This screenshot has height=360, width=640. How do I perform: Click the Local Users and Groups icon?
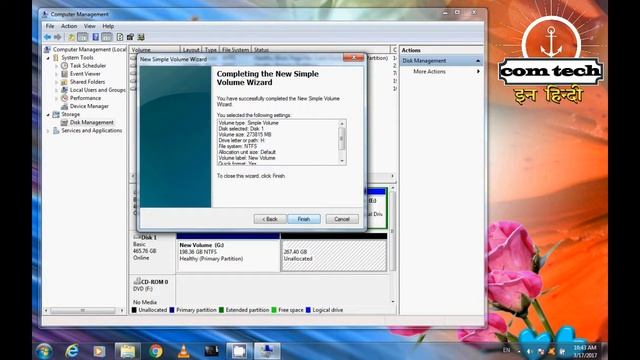[64, 90]
